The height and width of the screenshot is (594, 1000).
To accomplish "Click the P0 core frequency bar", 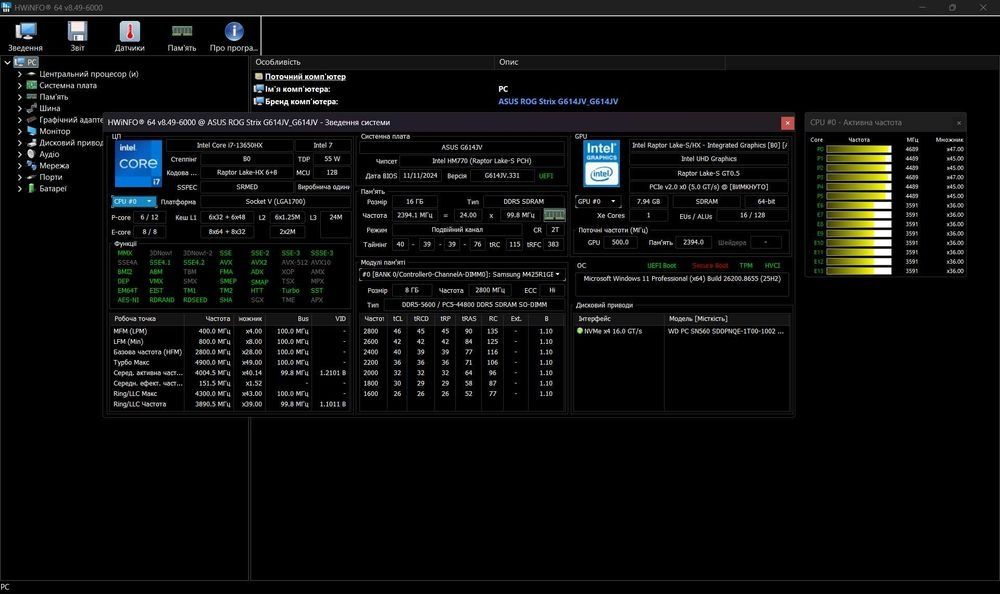I will [x=858, y=149].
